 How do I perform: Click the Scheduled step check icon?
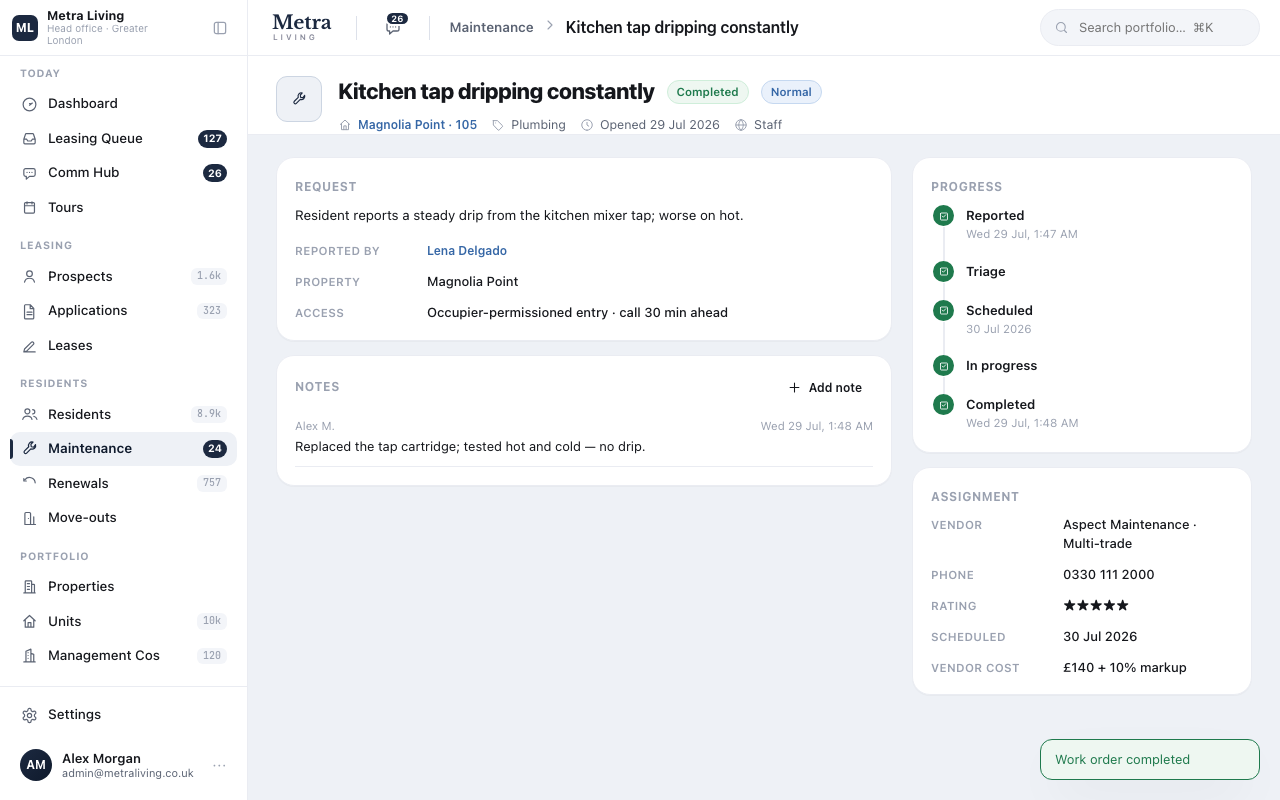pyautogui.click(x=943, y=311)
